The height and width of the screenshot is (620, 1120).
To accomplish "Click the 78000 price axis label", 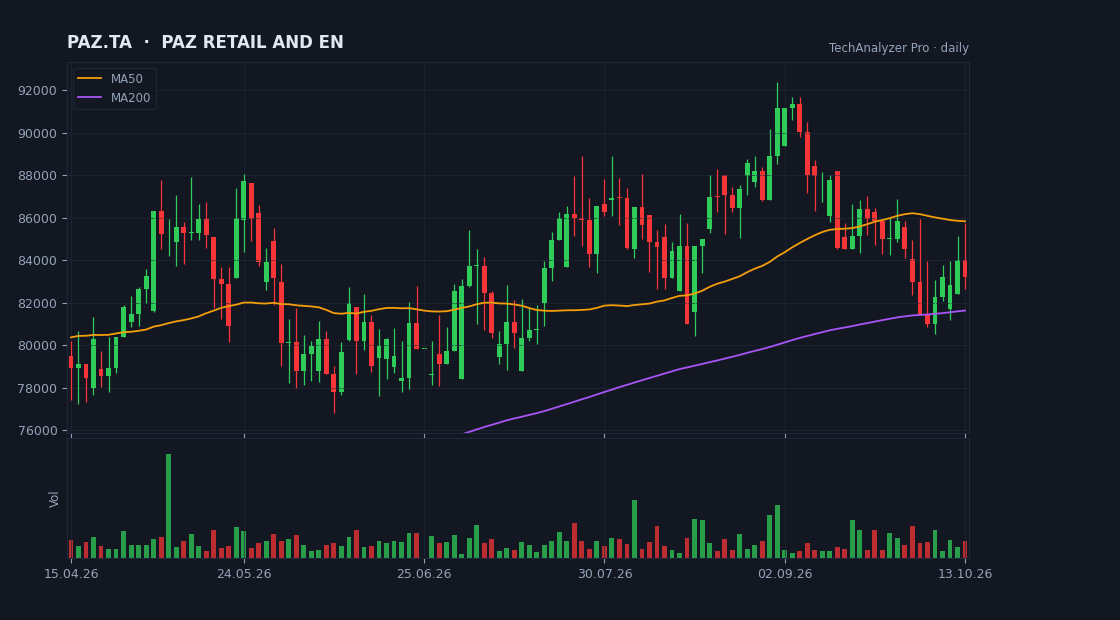I will click(x=39, y=389).
